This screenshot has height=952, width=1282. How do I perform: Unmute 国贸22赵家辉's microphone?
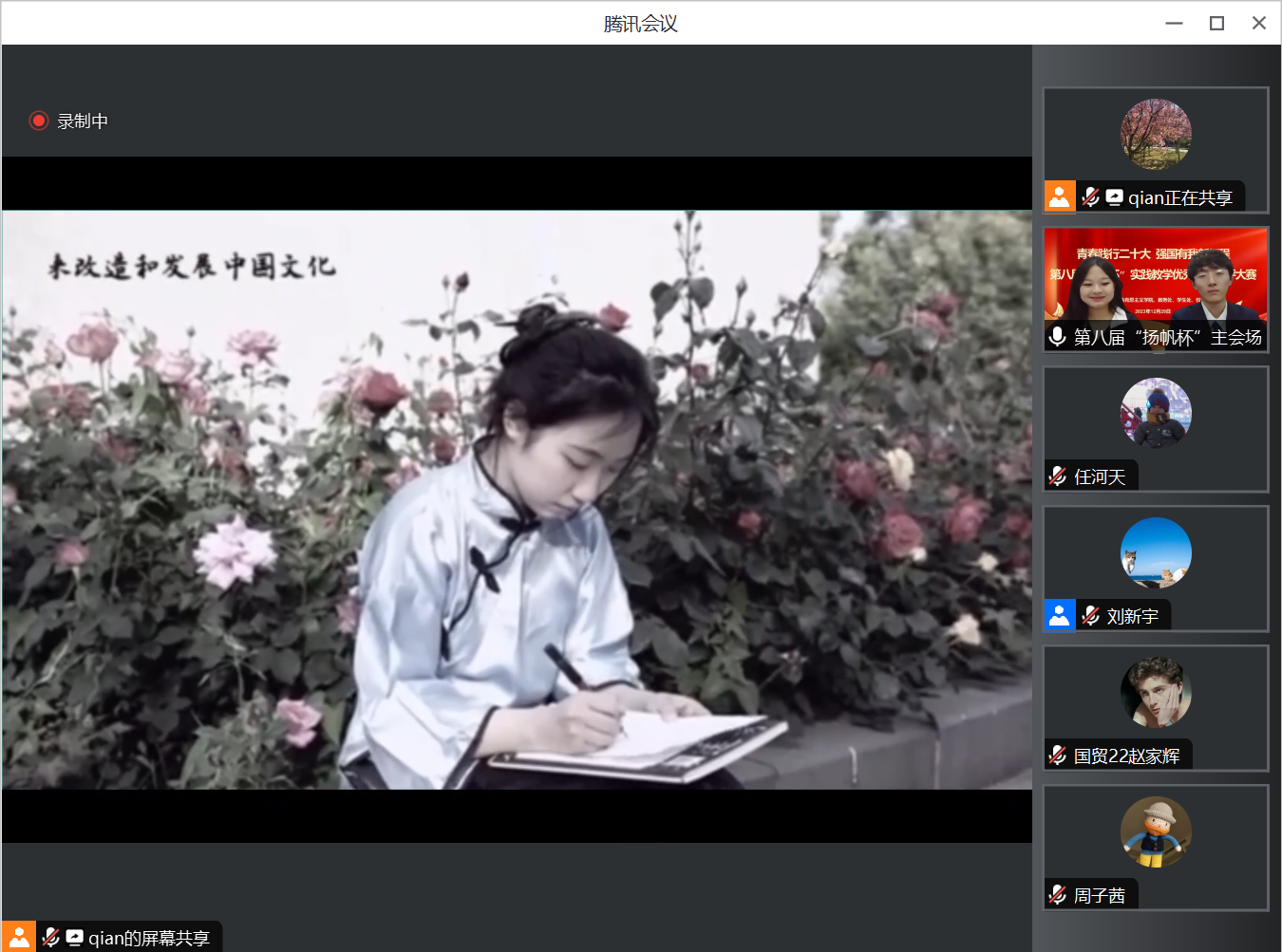point(1057,755)
